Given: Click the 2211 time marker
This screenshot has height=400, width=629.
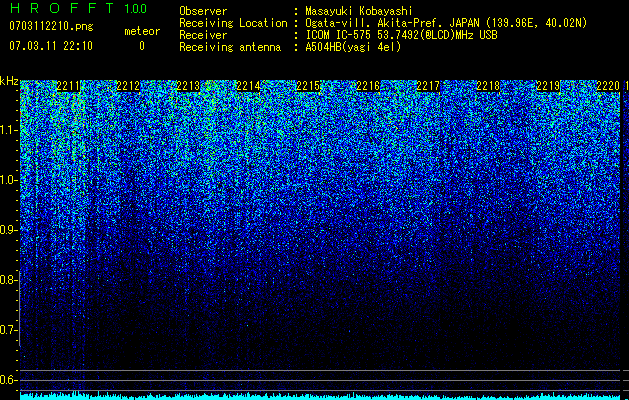Looking at the screenshot, I should pyautogui.click(x=68, y=86).
